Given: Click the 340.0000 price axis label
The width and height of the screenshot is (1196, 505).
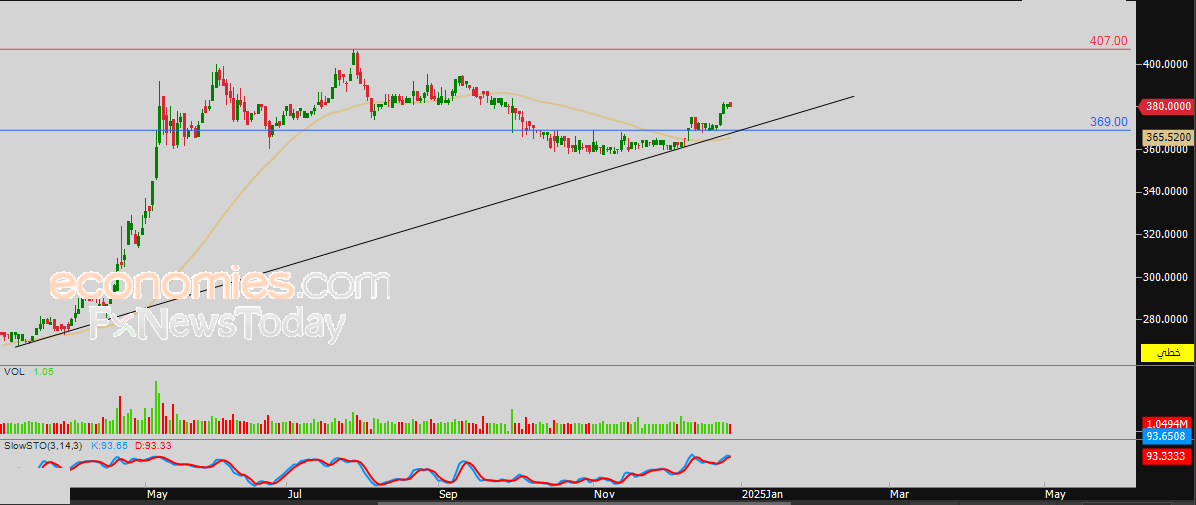Looking at the screenshot, I should [1167, 191].
